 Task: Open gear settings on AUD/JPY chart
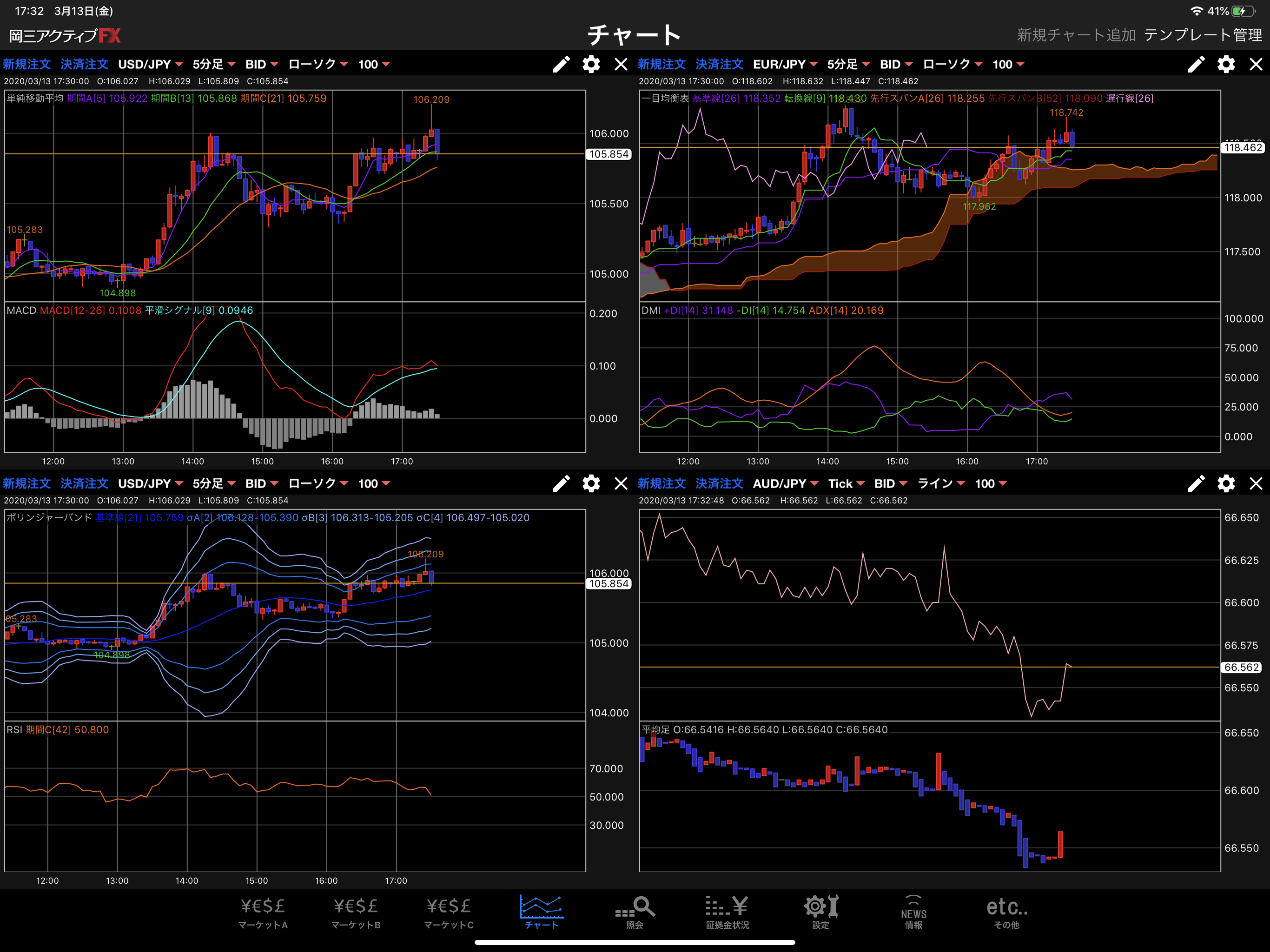(x=1226, y=483)
